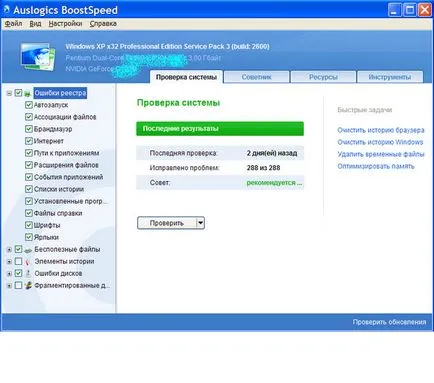Screen dimensions: 434x383
Task: Click the disk errors icon
Action: click(x=28, y=274)
